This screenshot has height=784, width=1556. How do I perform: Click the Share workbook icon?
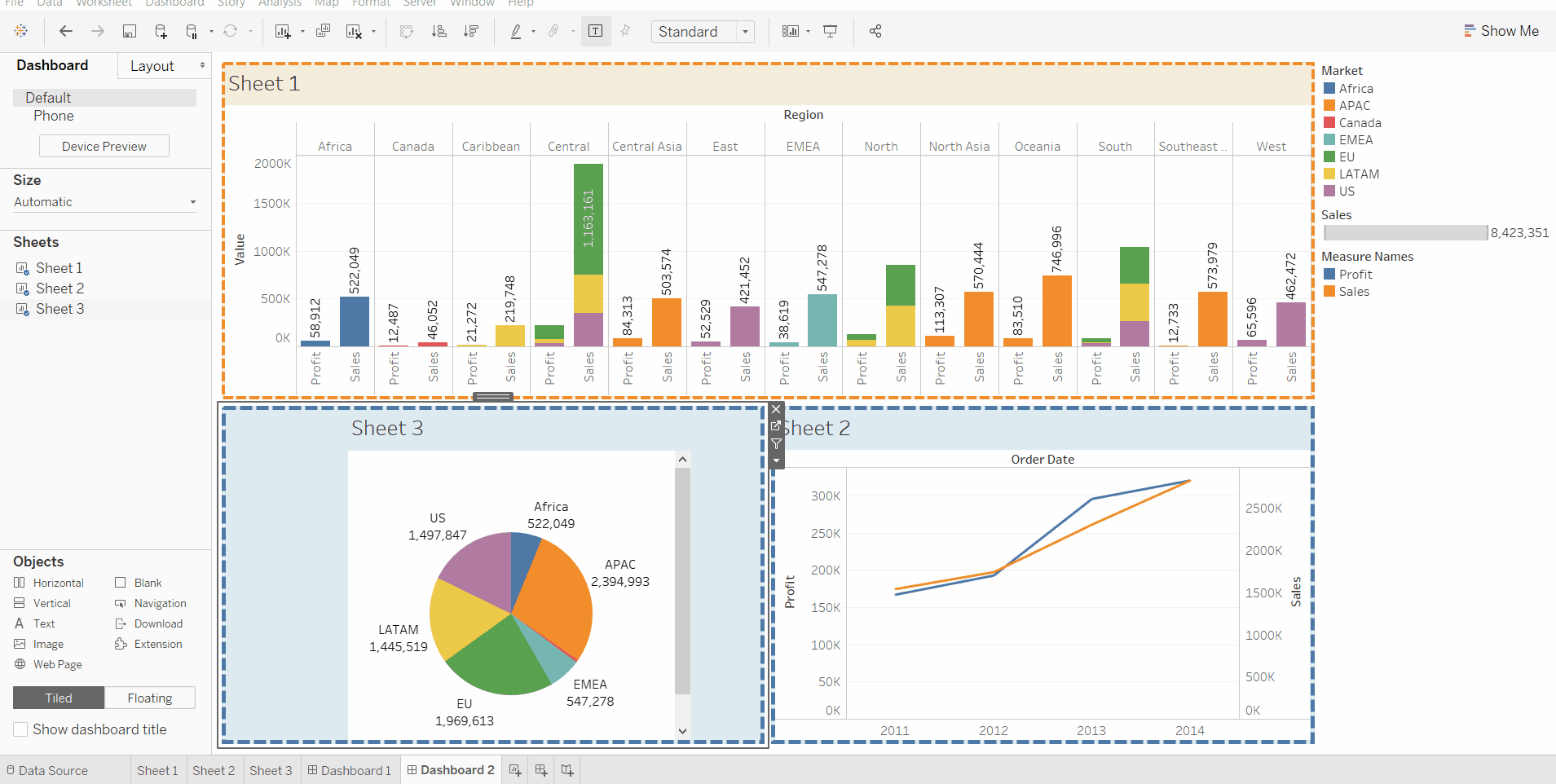(x=875, y=31)
